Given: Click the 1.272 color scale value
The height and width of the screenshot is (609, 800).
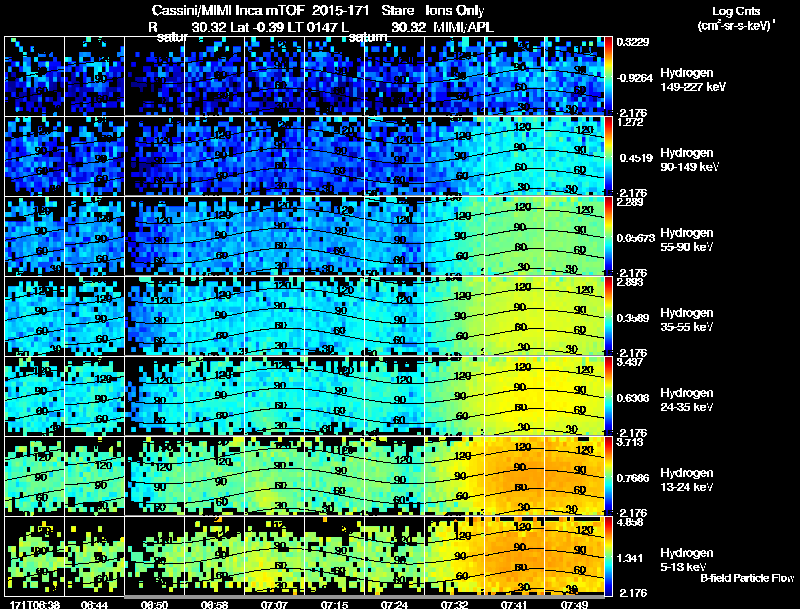Looking at the screenshot, I should [x=630, y=122].
